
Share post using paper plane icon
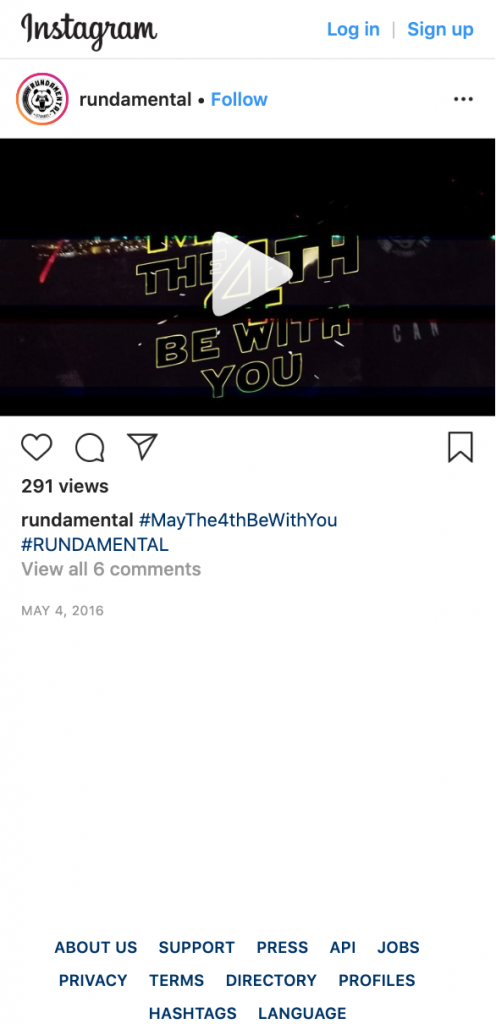(x=142, y=447)
